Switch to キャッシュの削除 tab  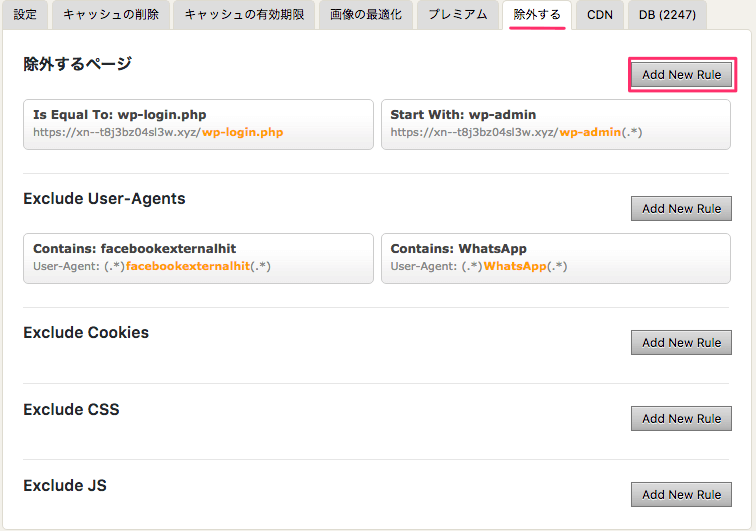click(111, 15)
